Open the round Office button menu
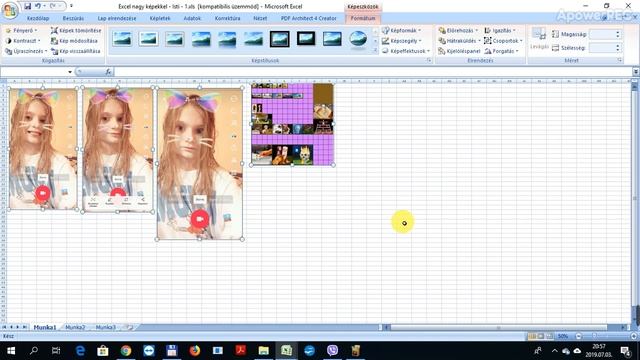This screenshot has height=360, width=640. pos(10,10)
